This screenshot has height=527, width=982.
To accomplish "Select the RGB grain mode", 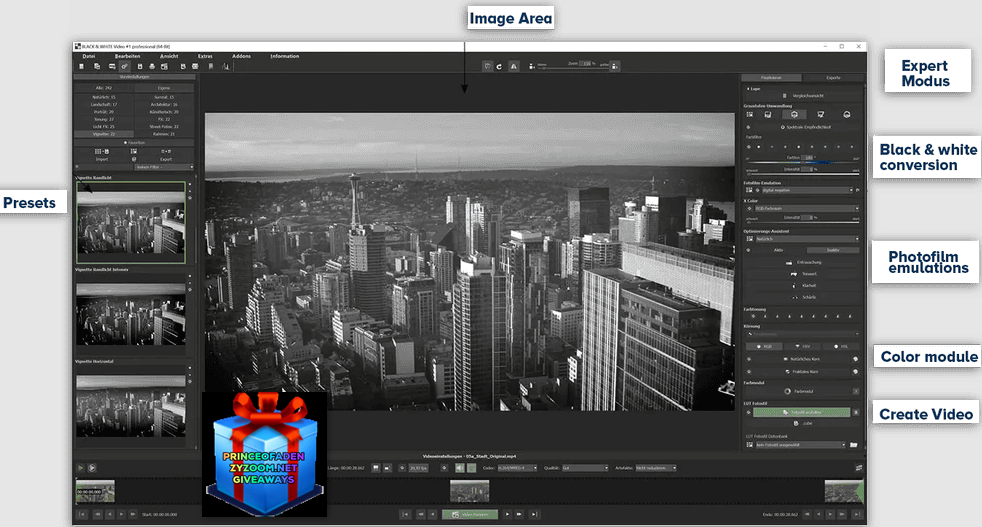I will click(x=764, y=347).
